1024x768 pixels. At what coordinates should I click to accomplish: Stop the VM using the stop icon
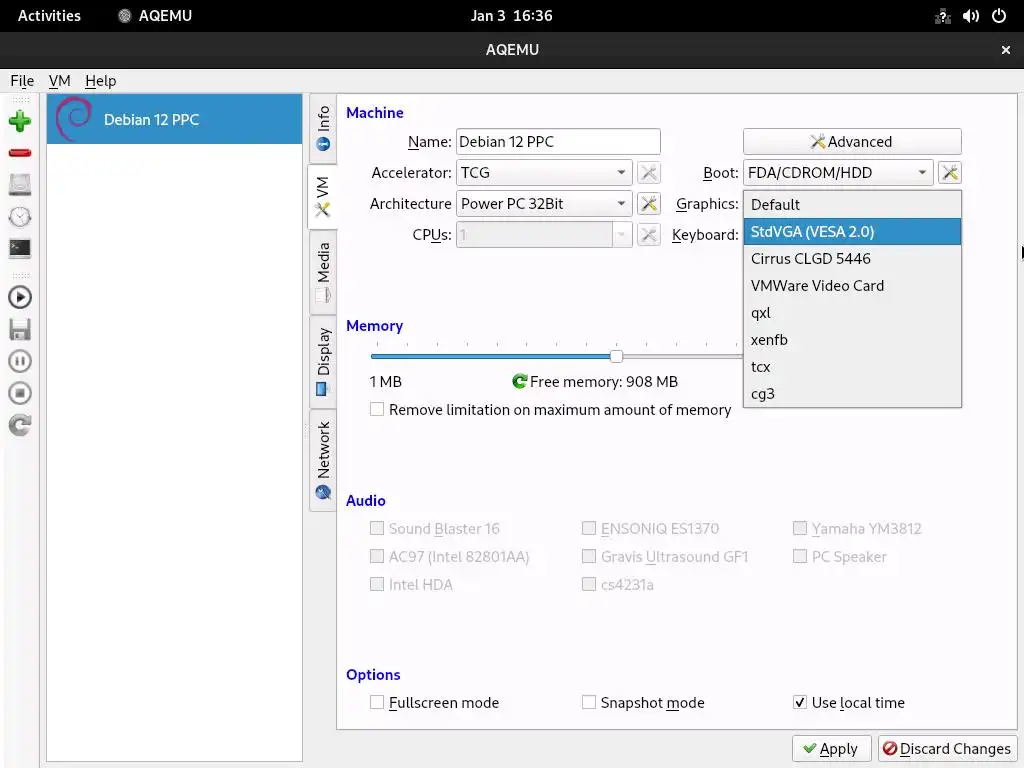pos(20,393)
